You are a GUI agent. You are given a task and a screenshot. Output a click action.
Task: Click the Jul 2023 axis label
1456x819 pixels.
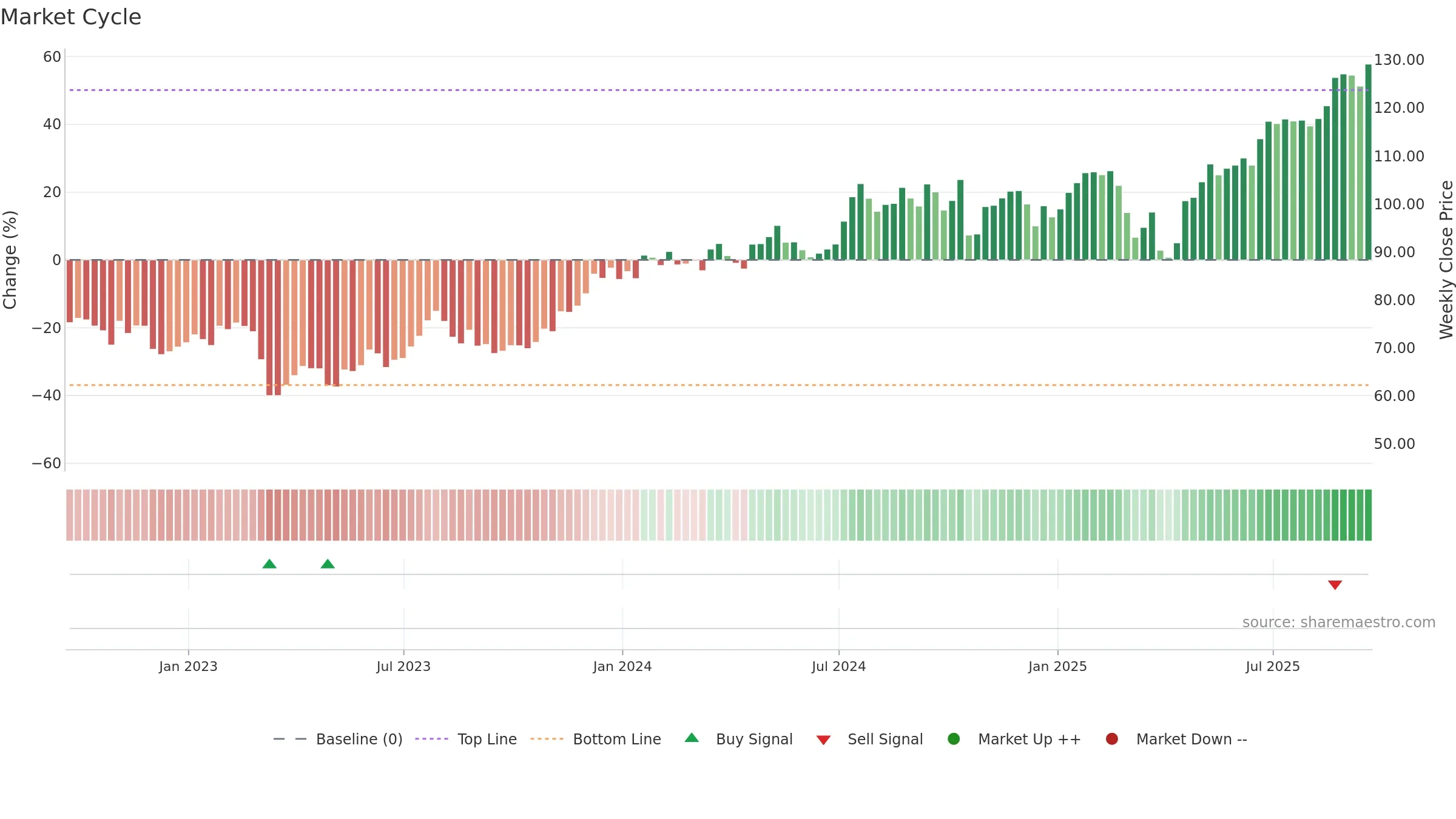coord(403,667)
